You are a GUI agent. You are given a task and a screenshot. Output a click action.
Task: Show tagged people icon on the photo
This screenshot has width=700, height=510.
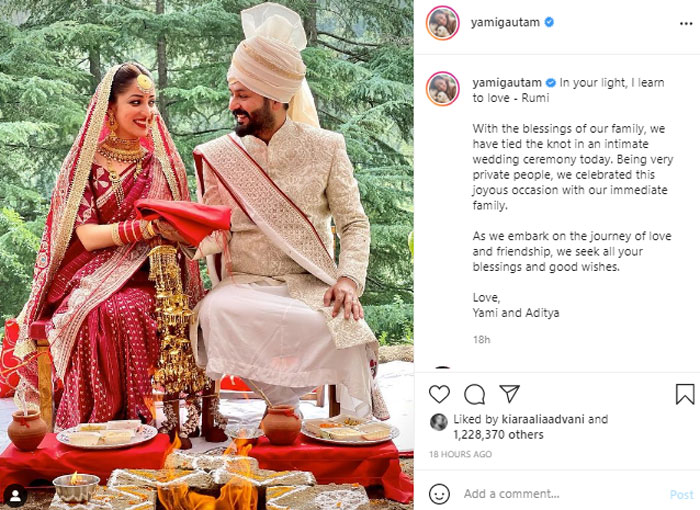pos(16,495)
